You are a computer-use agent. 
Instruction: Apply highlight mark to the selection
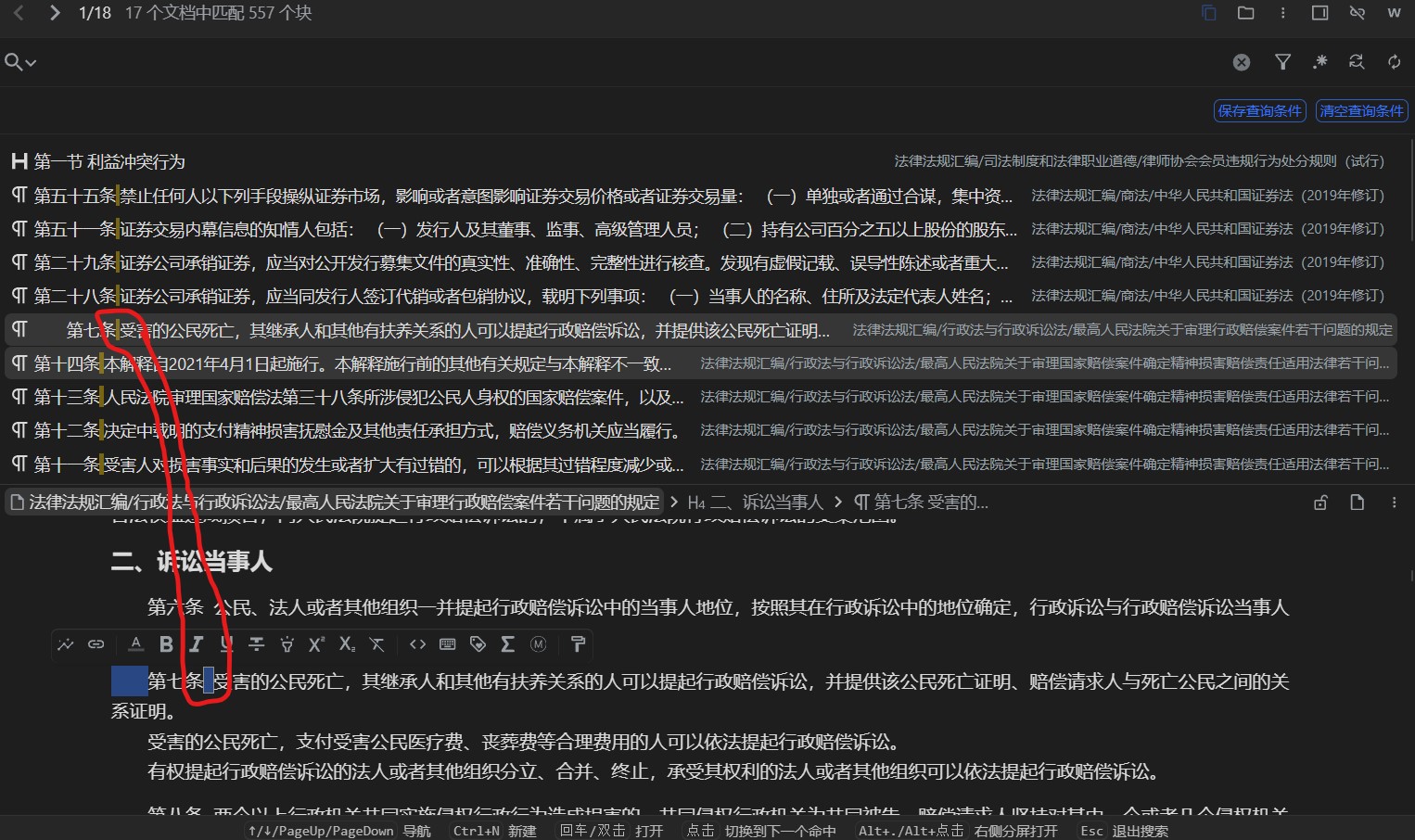pos(287,644)
